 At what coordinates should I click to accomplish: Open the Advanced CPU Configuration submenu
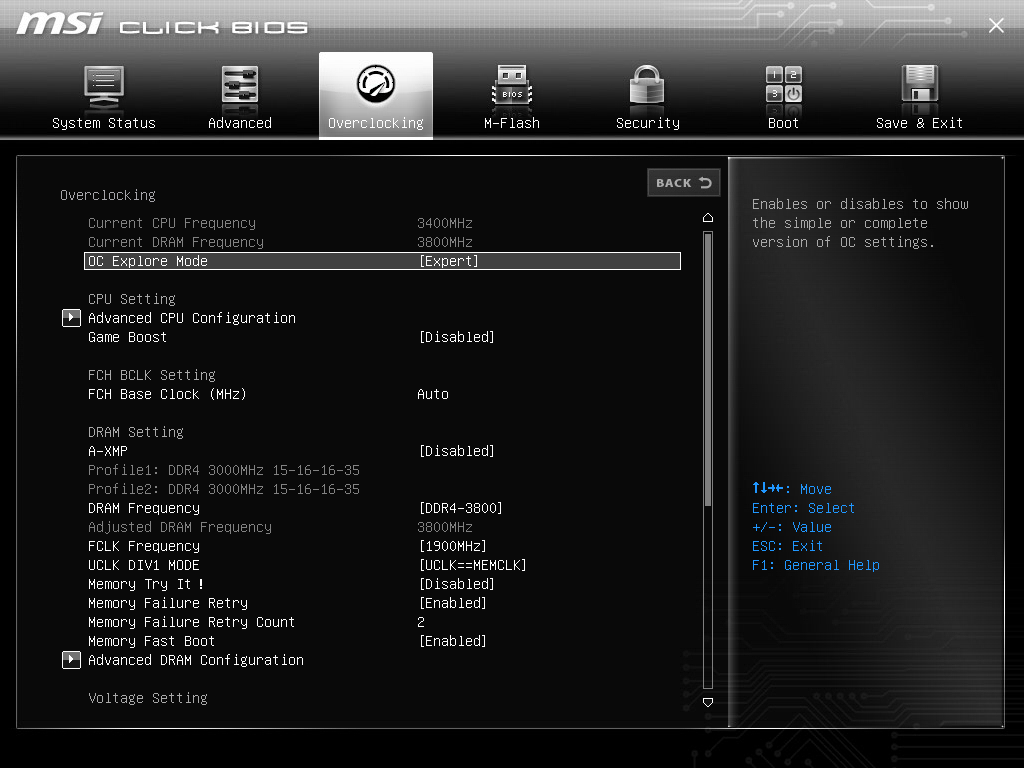point(192,318)
